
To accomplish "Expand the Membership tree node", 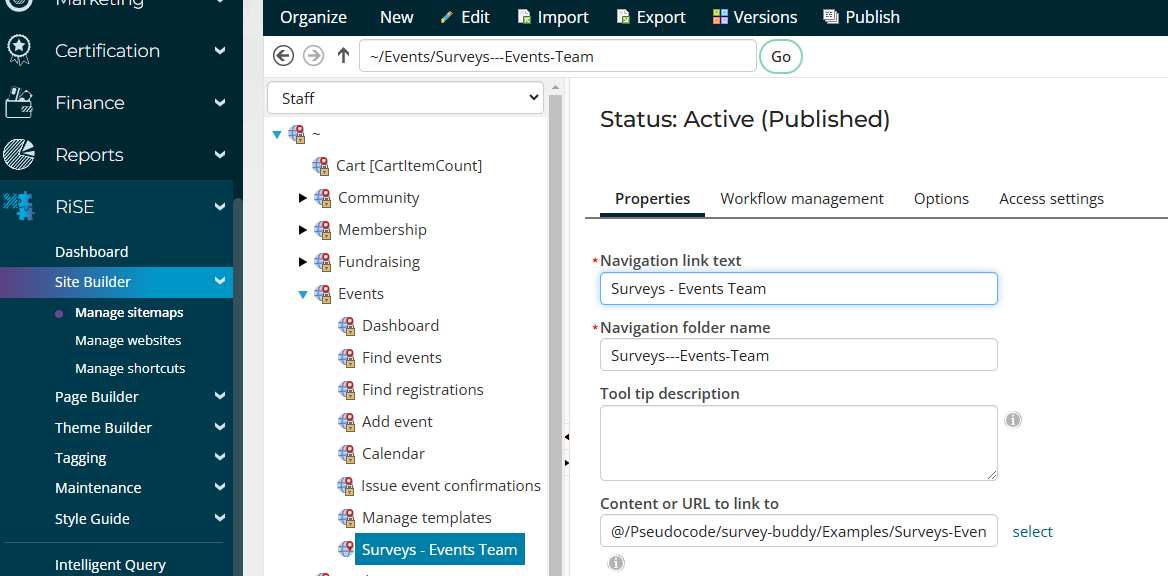I will pyautogui.click(x=302, y=230).
